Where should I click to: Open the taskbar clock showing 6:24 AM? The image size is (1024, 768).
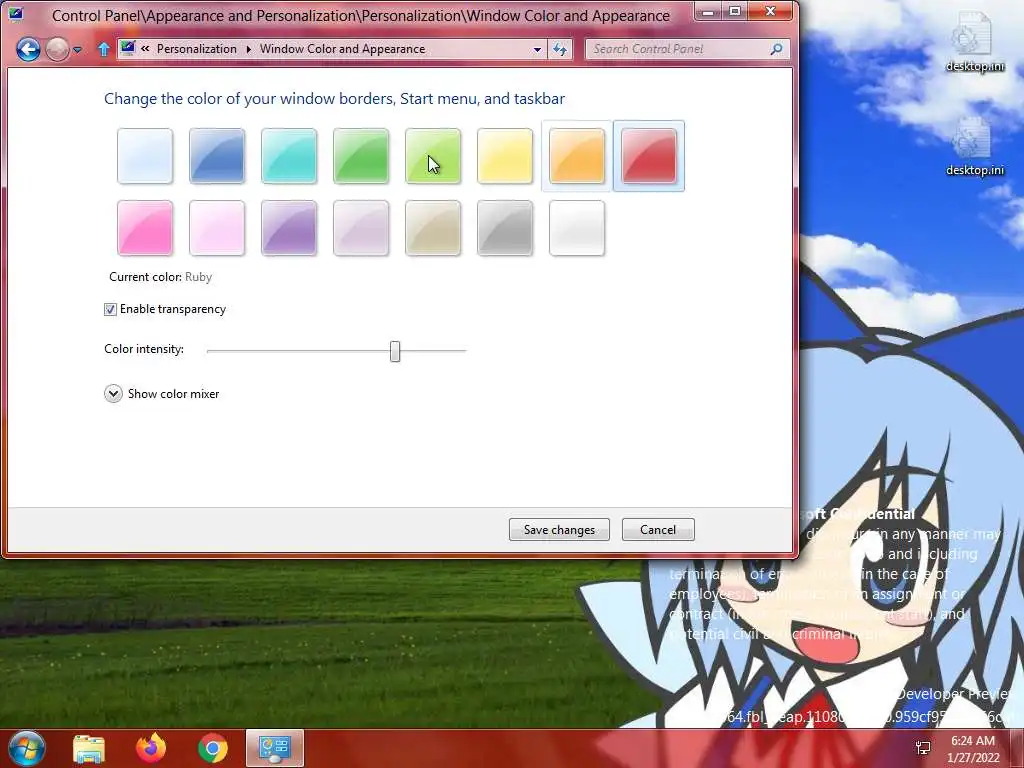[x=973, y=749]
